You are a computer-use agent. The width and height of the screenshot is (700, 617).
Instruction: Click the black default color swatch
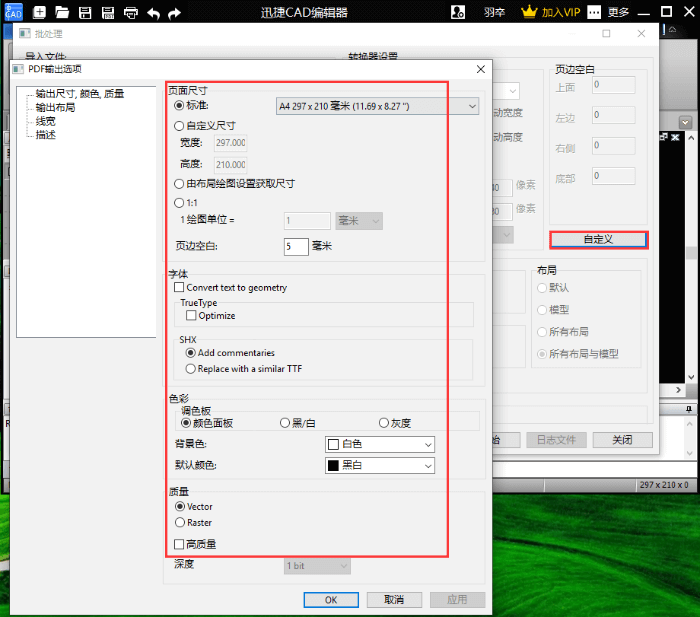click(333, 466)
